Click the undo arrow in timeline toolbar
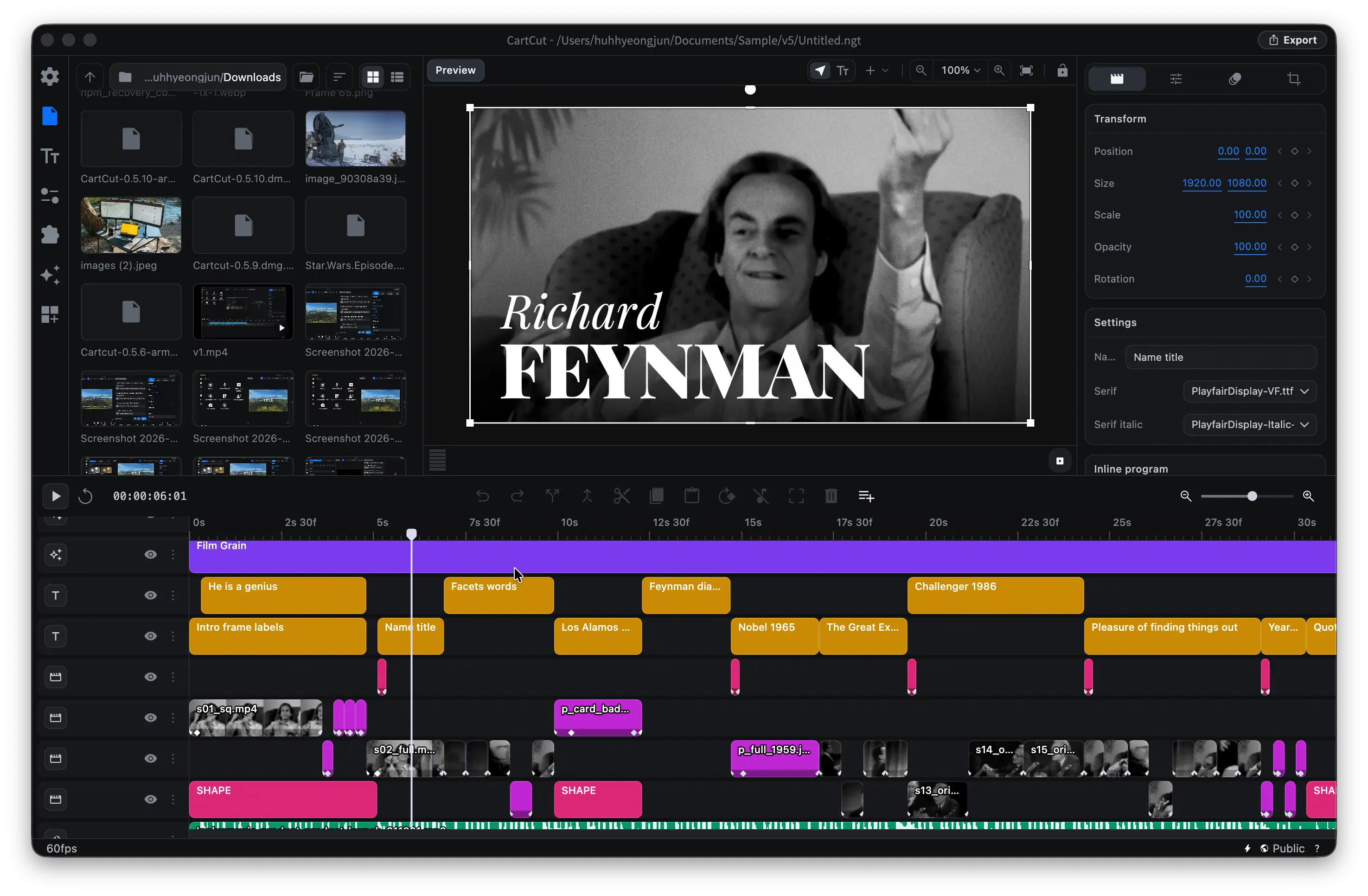The height and width of the screenshot is (896, 1368). [x=483, y=496]
